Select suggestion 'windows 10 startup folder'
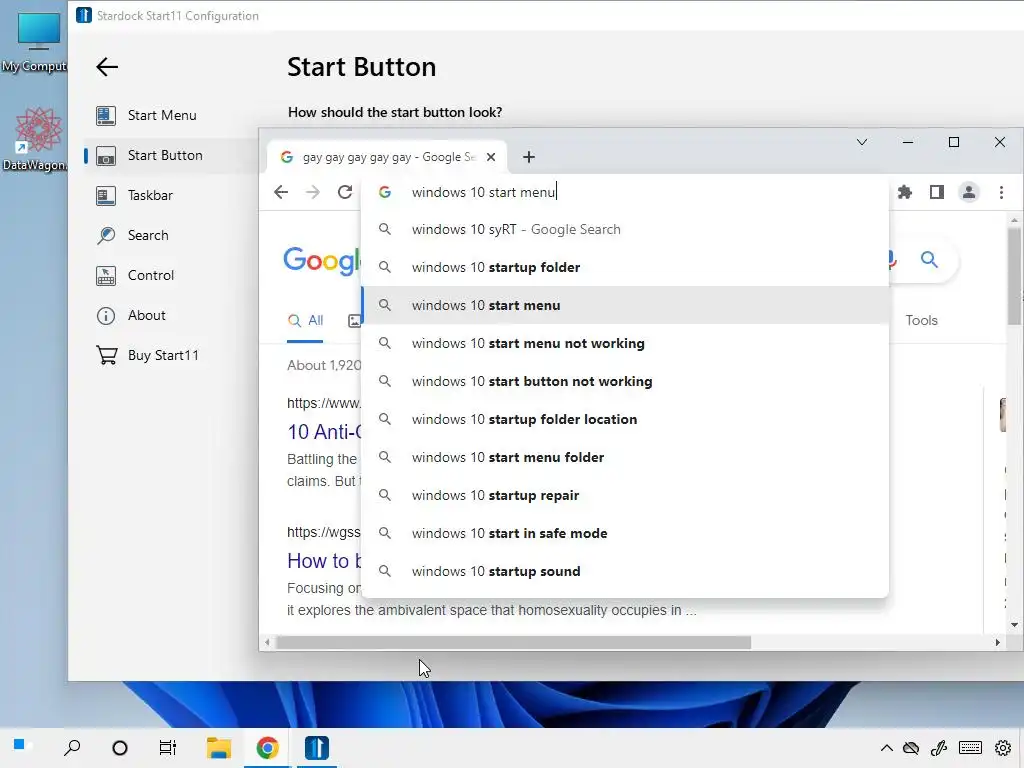The width and height of the screenshot is (1024, 768). point(625,267)
